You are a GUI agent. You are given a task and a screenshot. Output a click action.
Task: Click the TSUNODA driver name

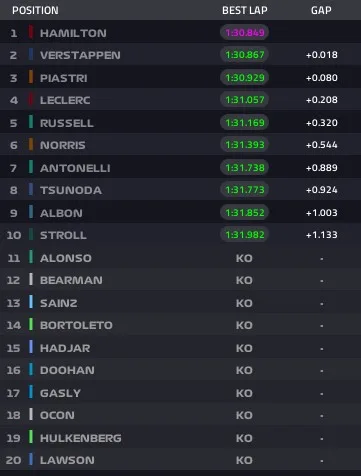coord(71,190)
